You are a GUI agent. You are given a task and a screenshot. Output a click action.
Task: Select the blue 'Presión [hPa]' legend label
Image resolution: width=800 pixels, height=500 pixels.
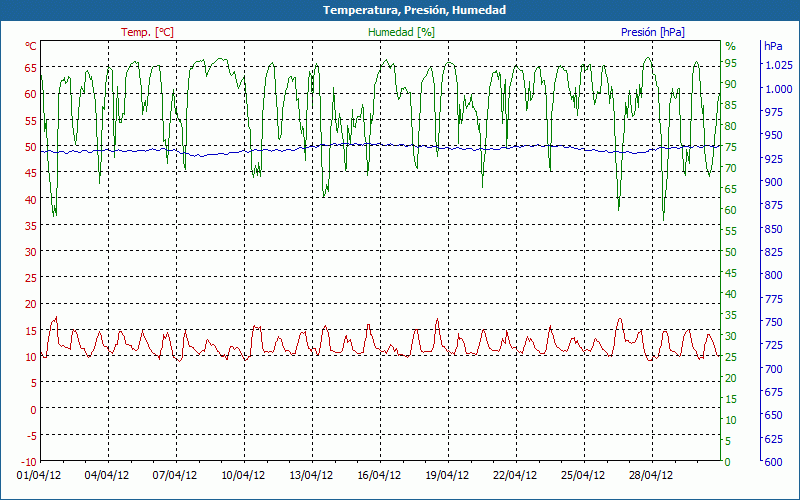pyautogui.click(x=653, y=32)
